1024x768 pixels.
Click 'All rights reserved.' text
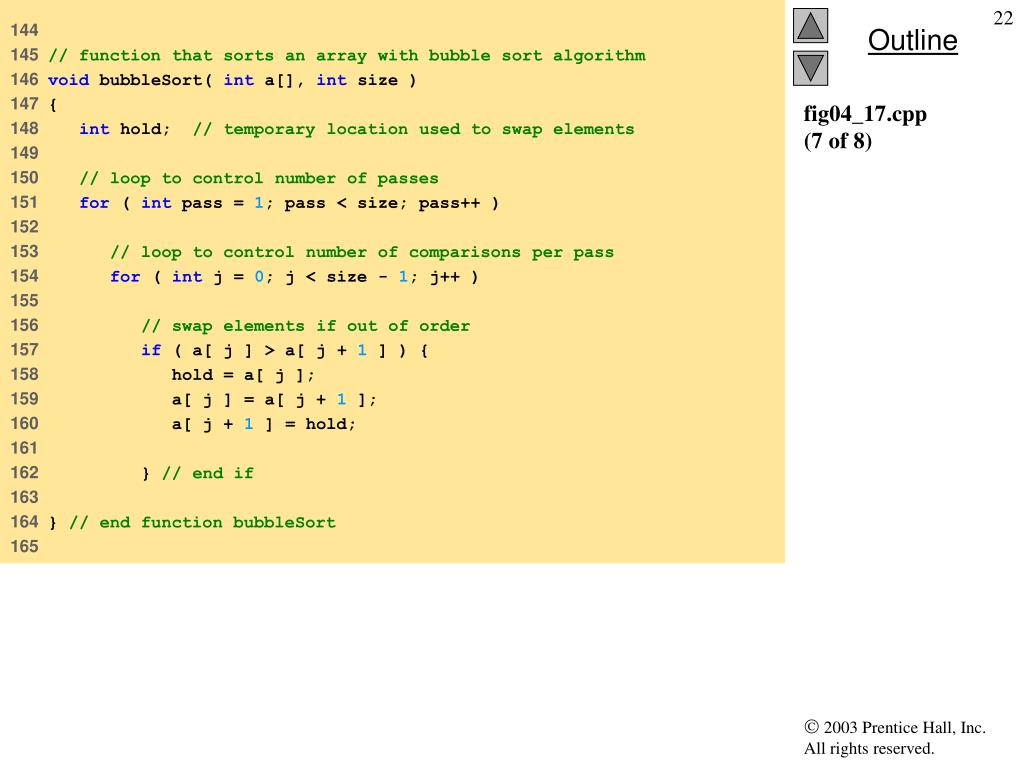[x=869, y=748]
